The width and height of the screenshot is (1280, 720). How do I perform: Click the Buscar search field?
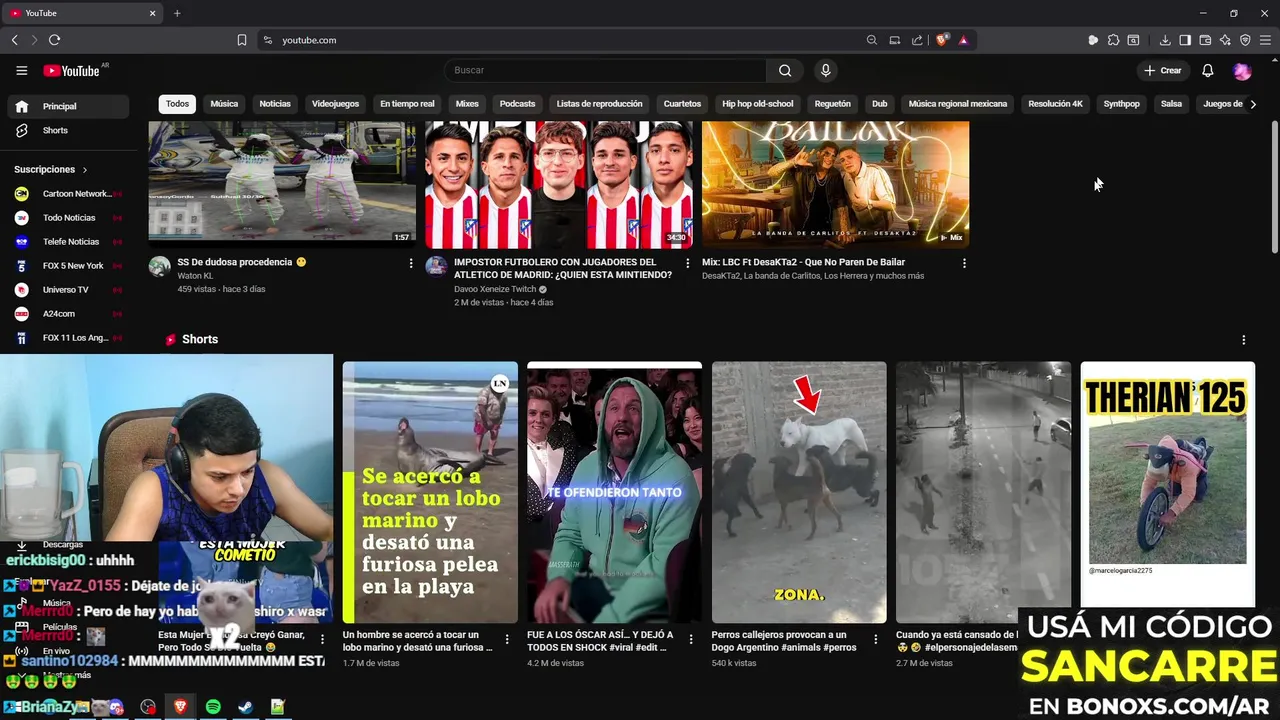[x=606, y=70]
